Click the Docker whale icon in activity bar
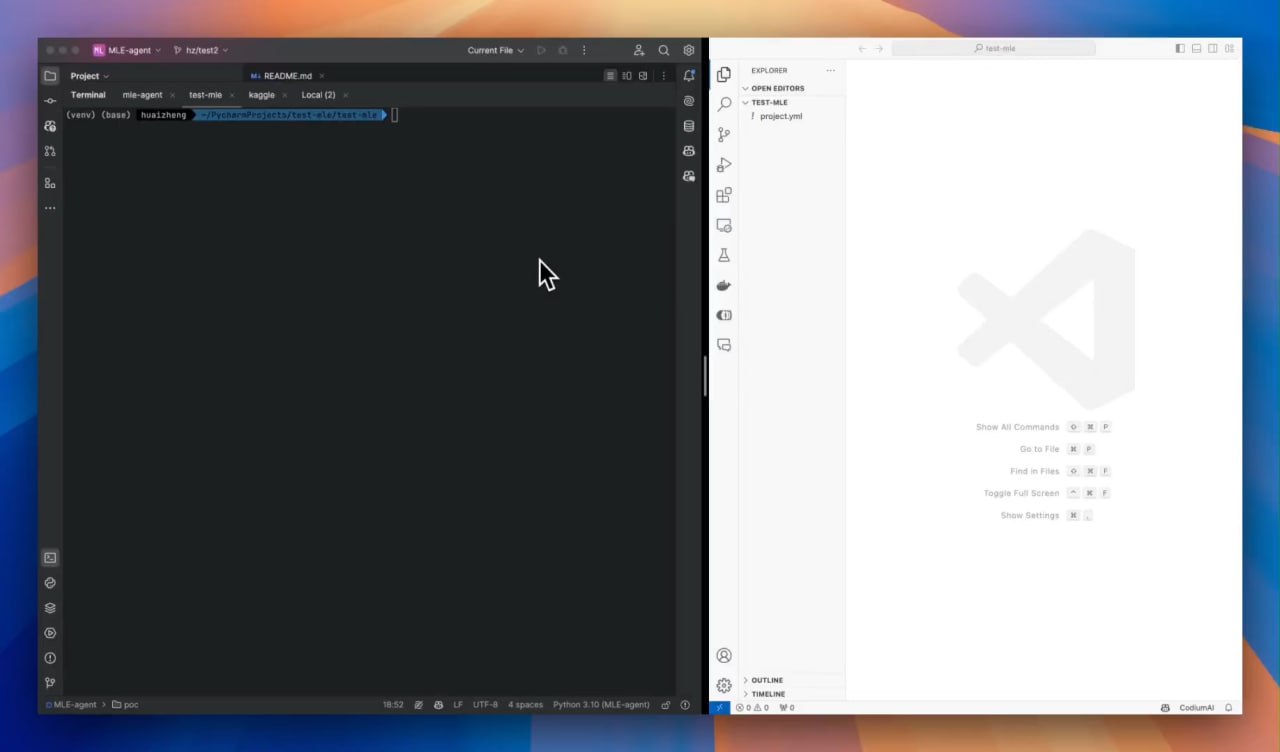This screenshot has height=752, width=1280. [x=724, y=285]
